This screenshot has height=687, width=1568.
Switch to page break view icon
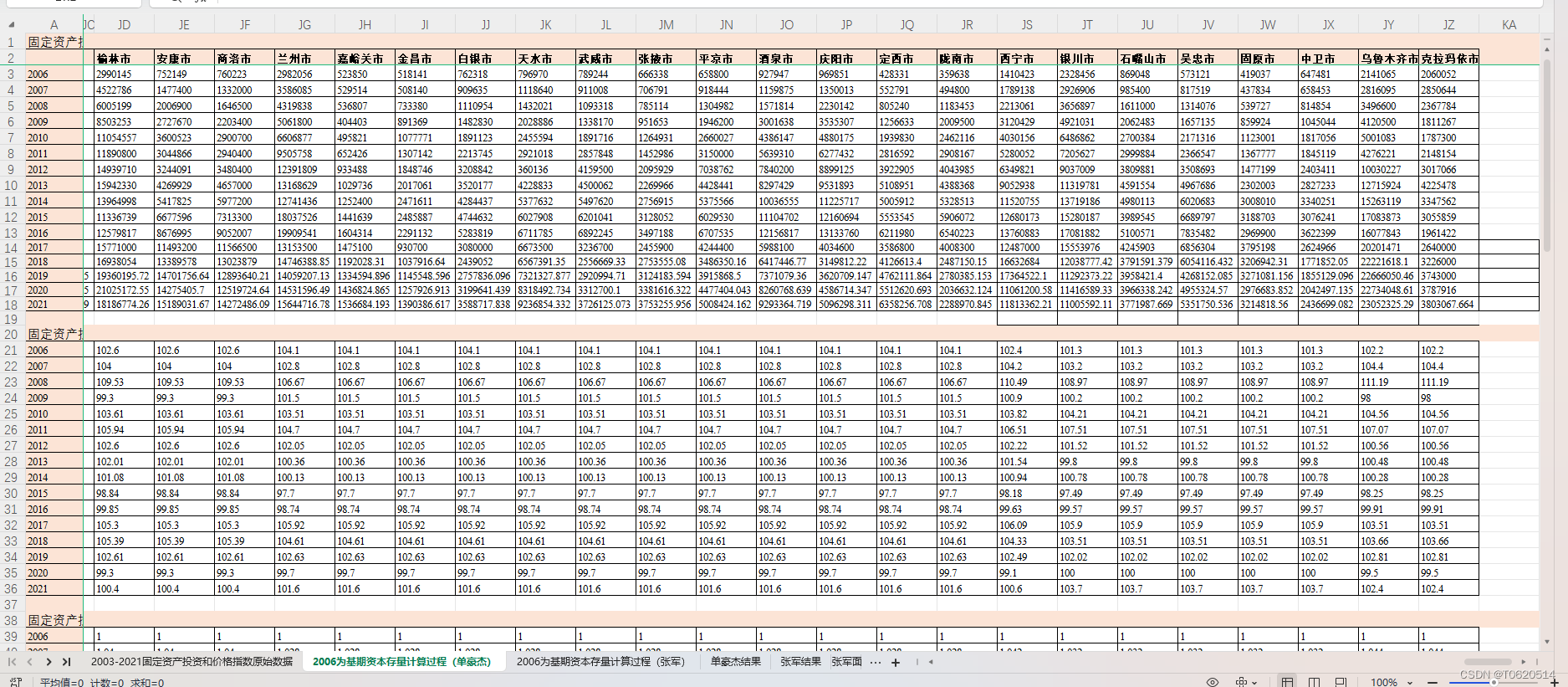pyautogui.click(x=1315, y=682)
